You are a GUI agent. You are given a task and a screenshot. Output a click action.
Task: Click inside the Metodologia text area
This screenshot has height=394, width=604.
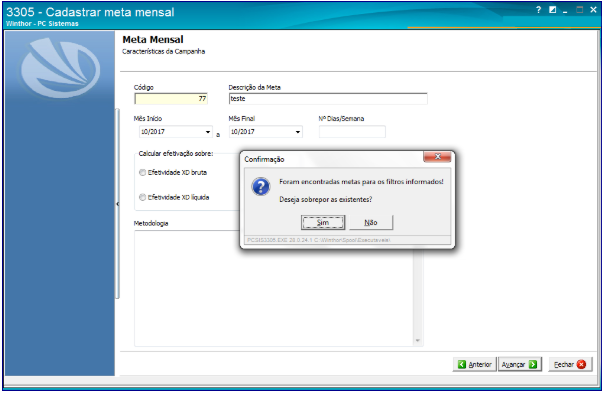pos(274,288)
